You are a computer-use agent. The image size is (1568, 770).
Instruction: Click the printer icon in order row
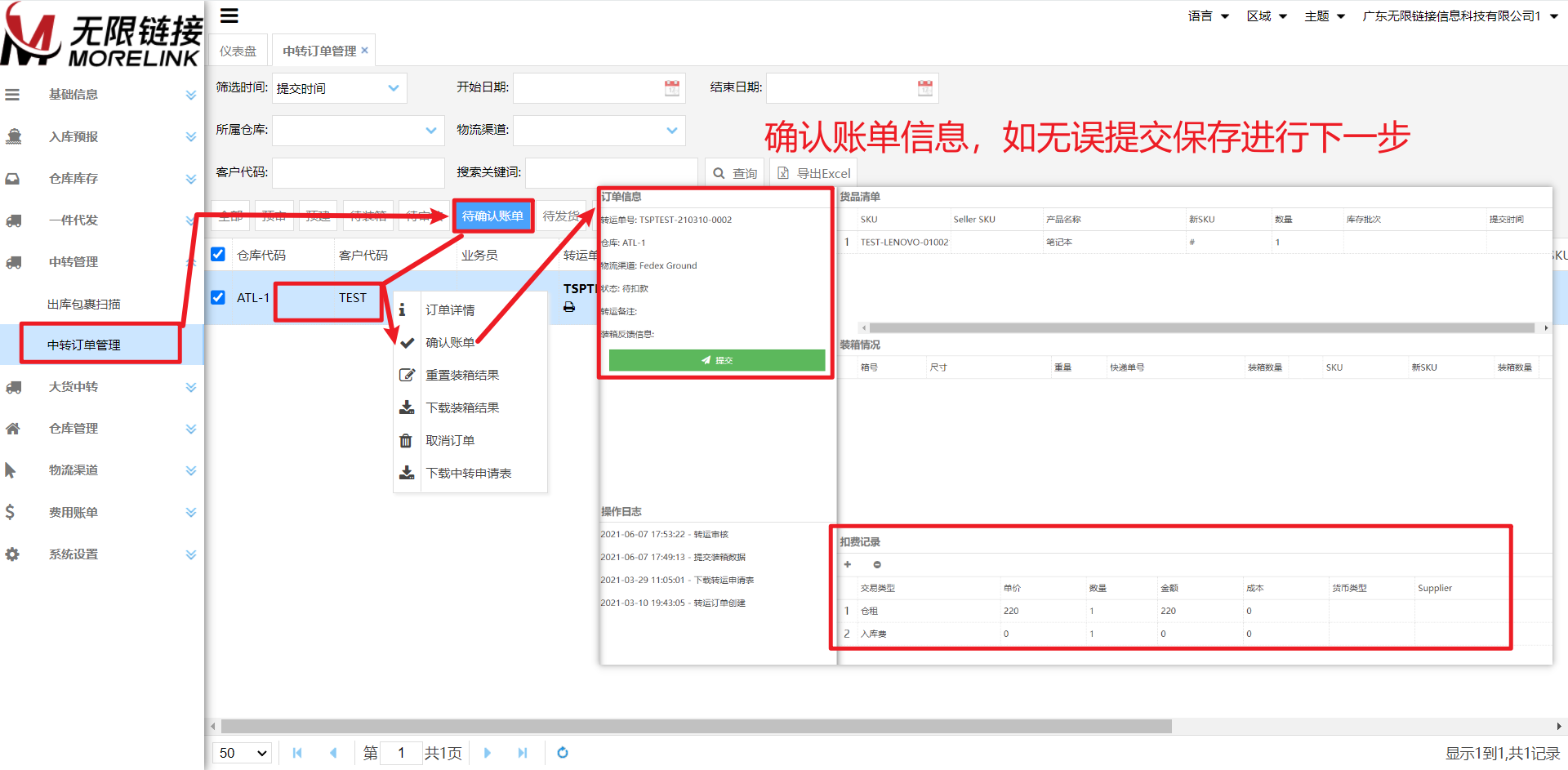click(x=569, y=308)
